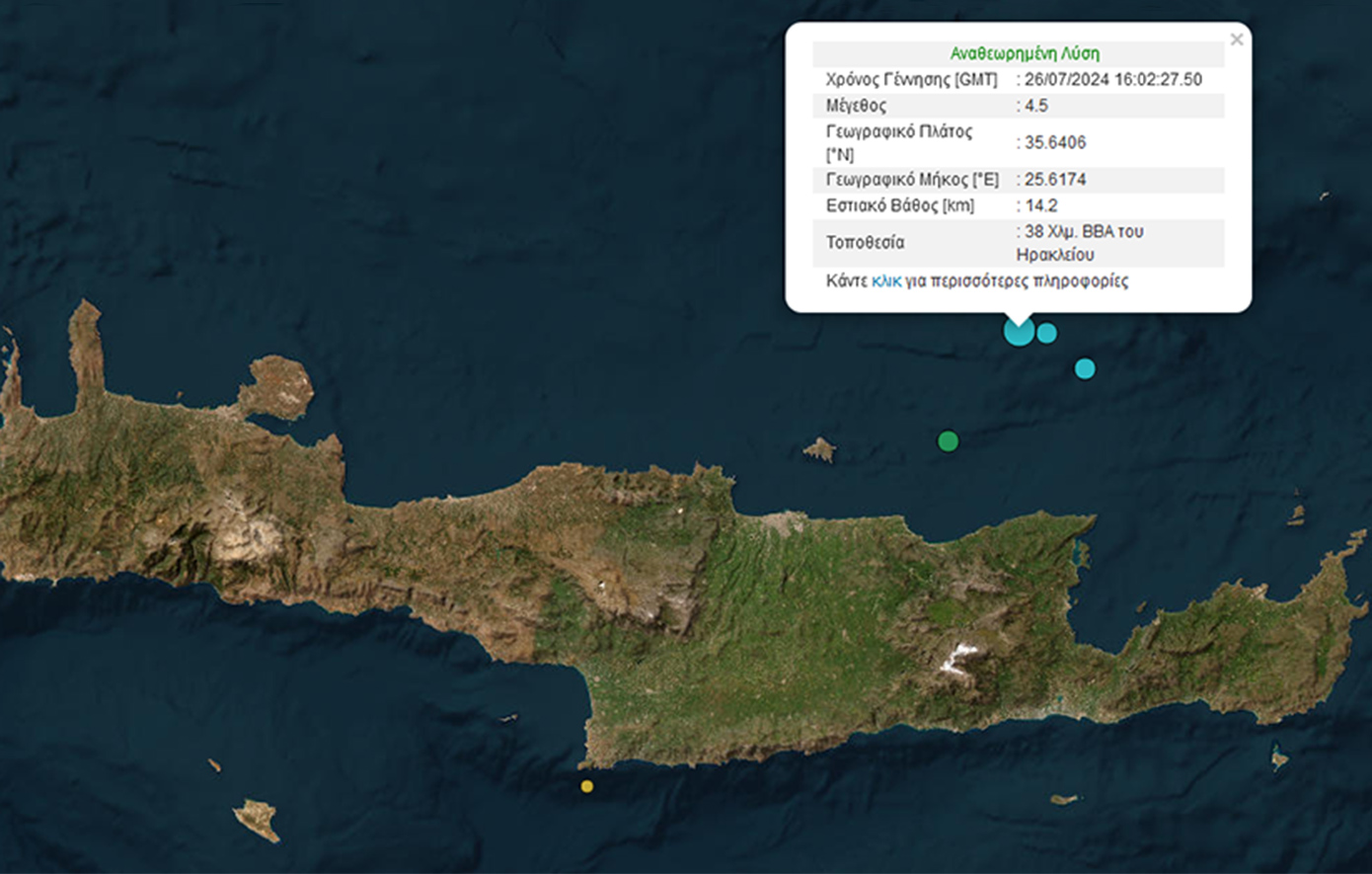Click the 'Χρόνος Γέννησης [GMT]' label
The height and width of the screenshot is (874, 1372).
pos(910,80)
